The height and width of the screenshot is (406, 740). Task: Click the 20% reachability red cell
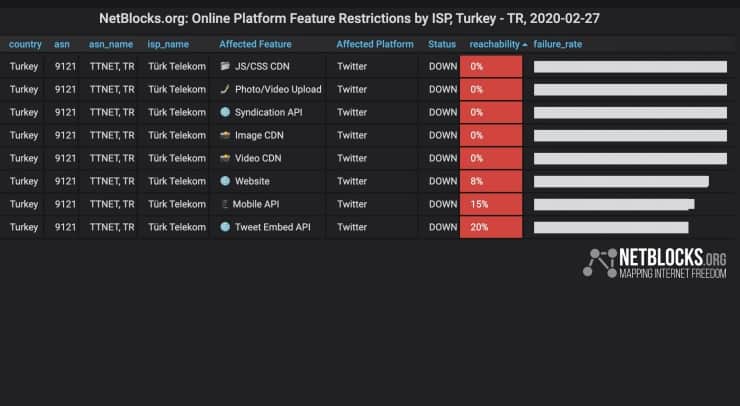point(491,227)
